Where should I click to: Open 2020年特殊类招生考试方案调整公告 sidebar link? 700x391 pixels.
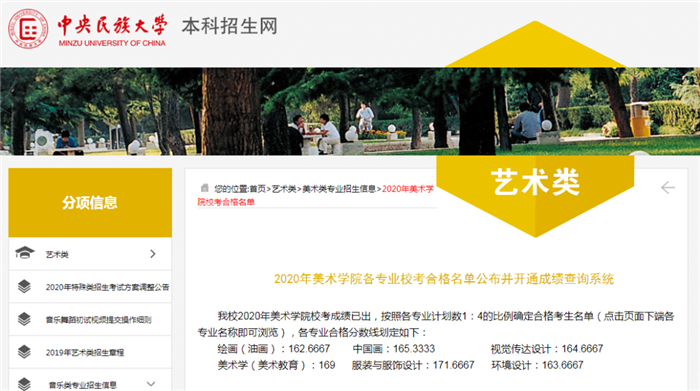point(107,287)
